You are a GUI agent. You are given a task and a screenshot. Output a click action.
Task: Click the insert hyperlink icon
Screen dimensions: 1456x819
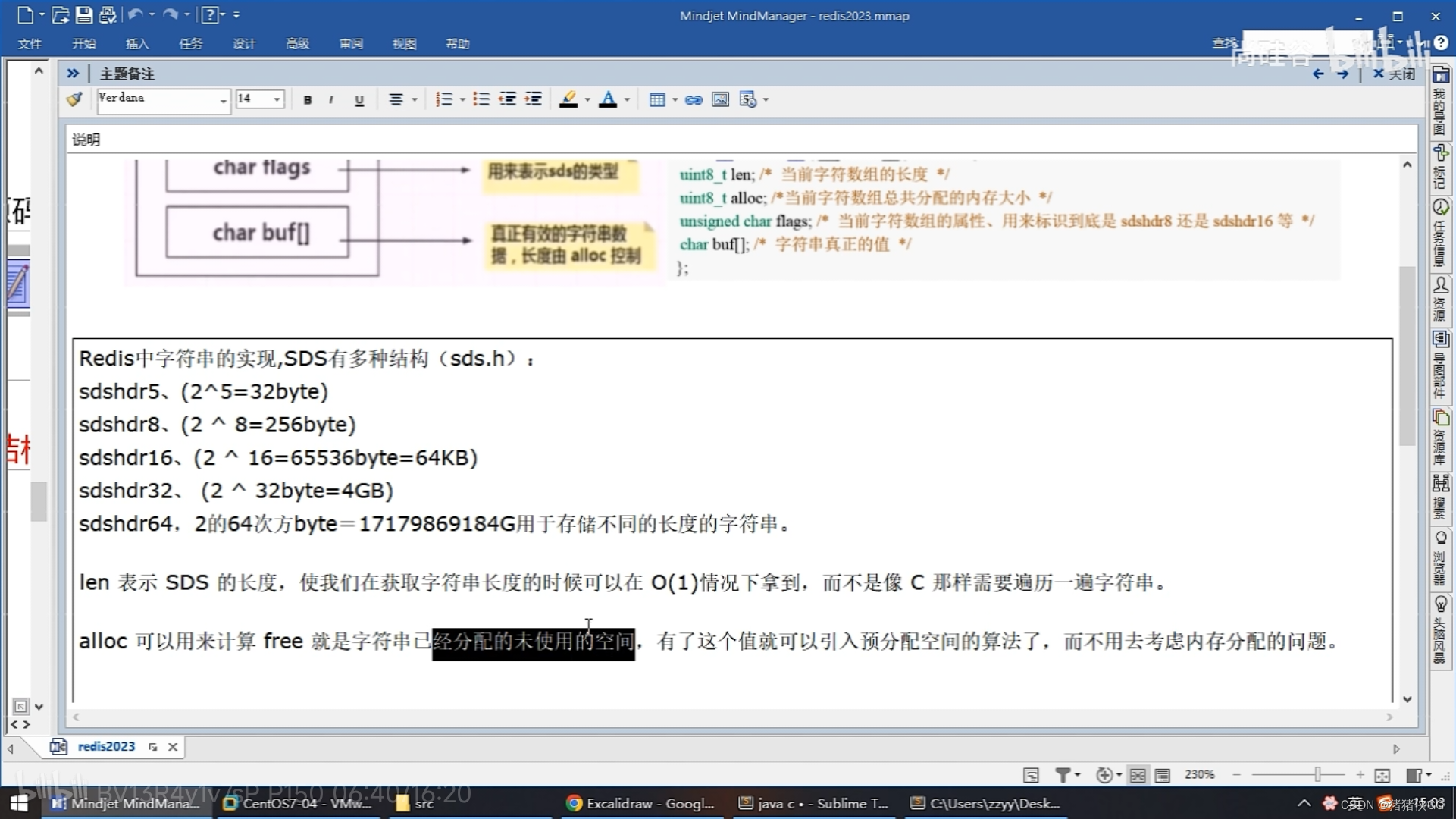click(x=694, y=99)
